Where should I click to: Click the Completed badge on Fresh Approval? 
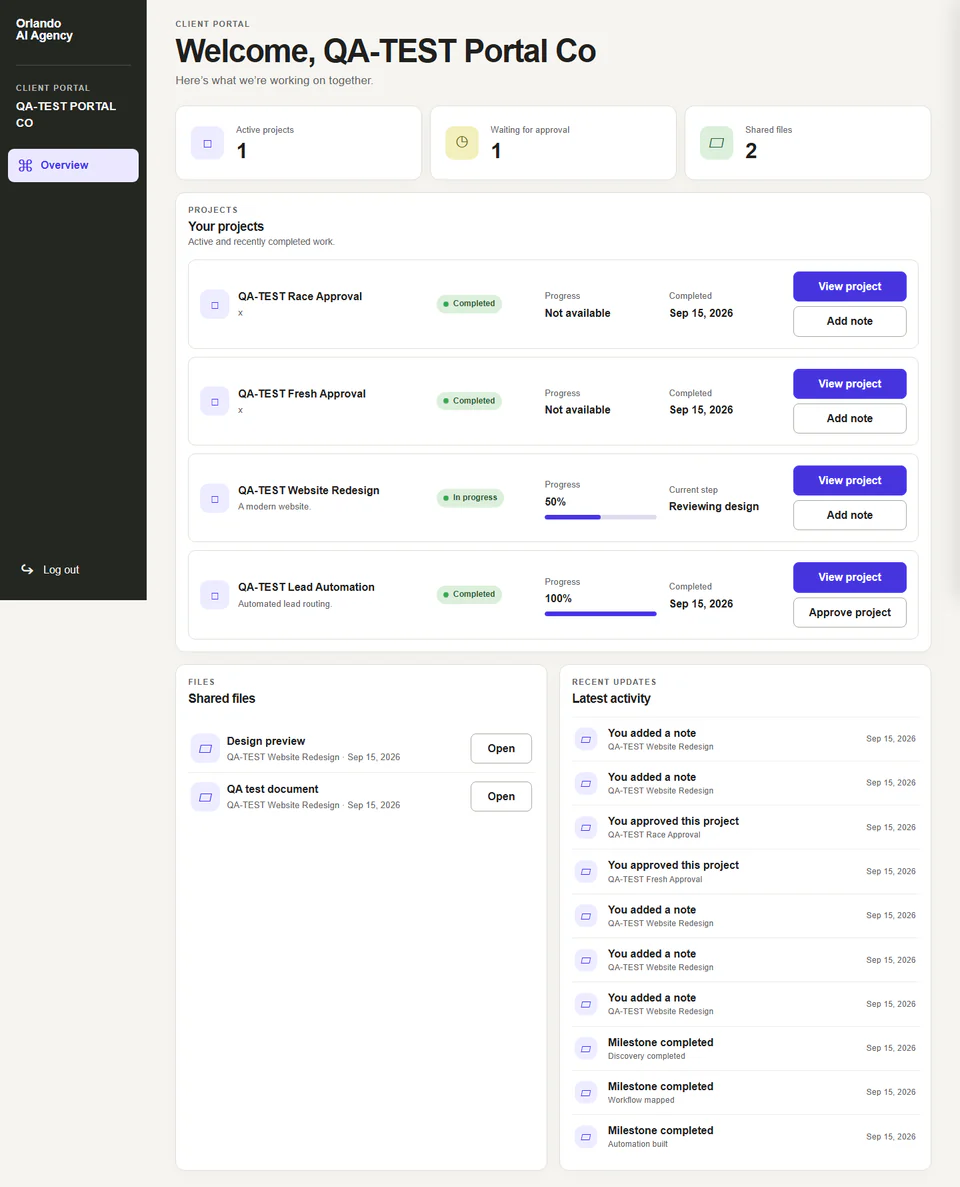pyautogui.click(x=469, y=400)
